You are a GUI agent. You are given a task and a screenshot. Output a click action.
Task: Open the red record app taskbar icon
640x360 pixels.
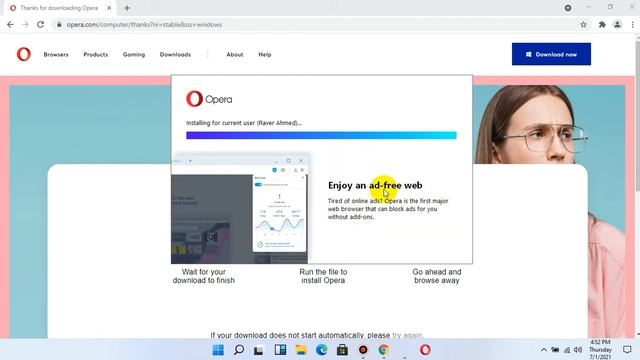coord(363,350)
